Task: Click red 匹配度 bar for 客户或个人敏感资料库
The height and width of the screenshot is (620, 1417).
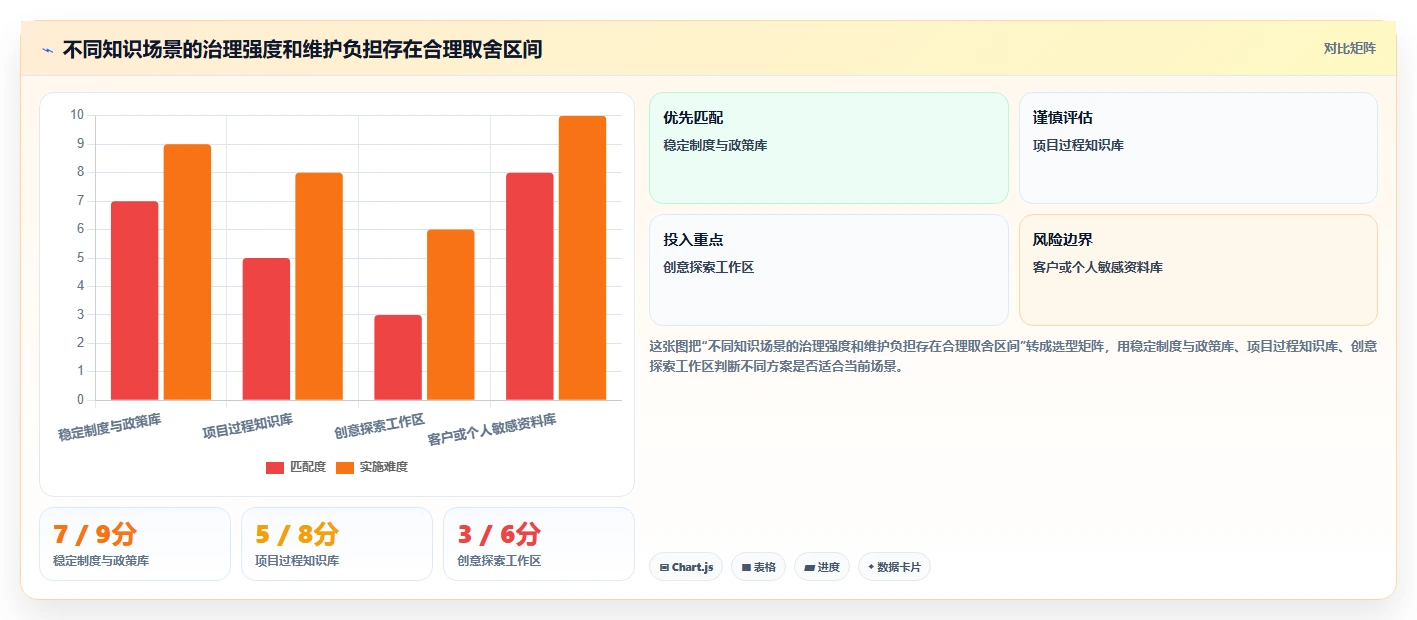Action: [530, 287]
